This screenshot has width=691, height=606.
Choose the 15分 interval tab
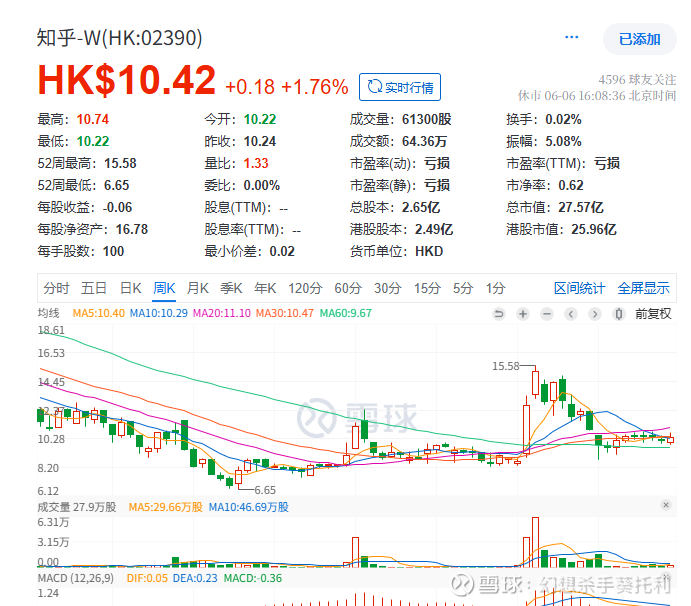coord(427,288)
